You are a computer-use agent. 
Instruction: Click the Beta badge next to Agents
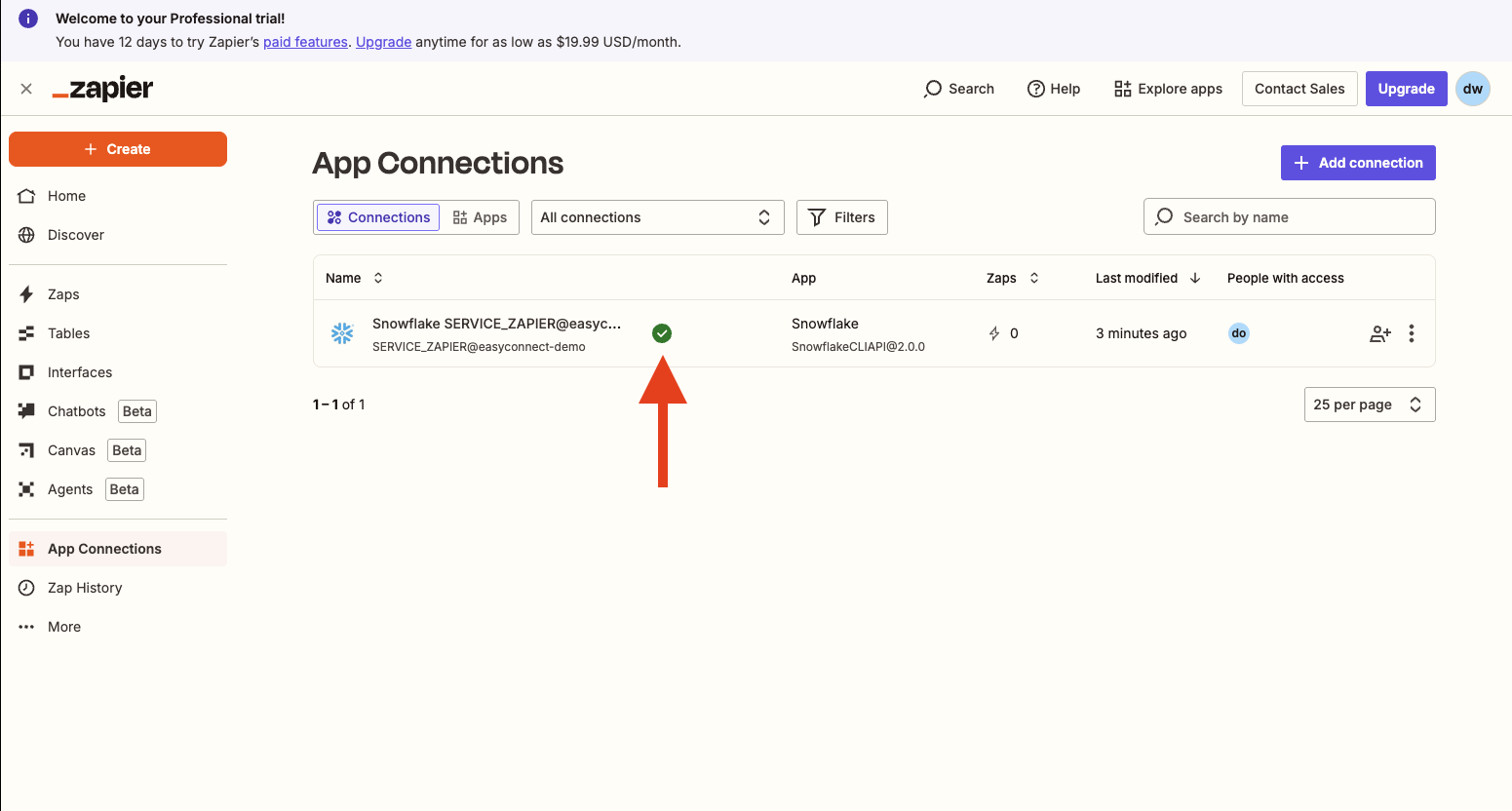(125, 489)
